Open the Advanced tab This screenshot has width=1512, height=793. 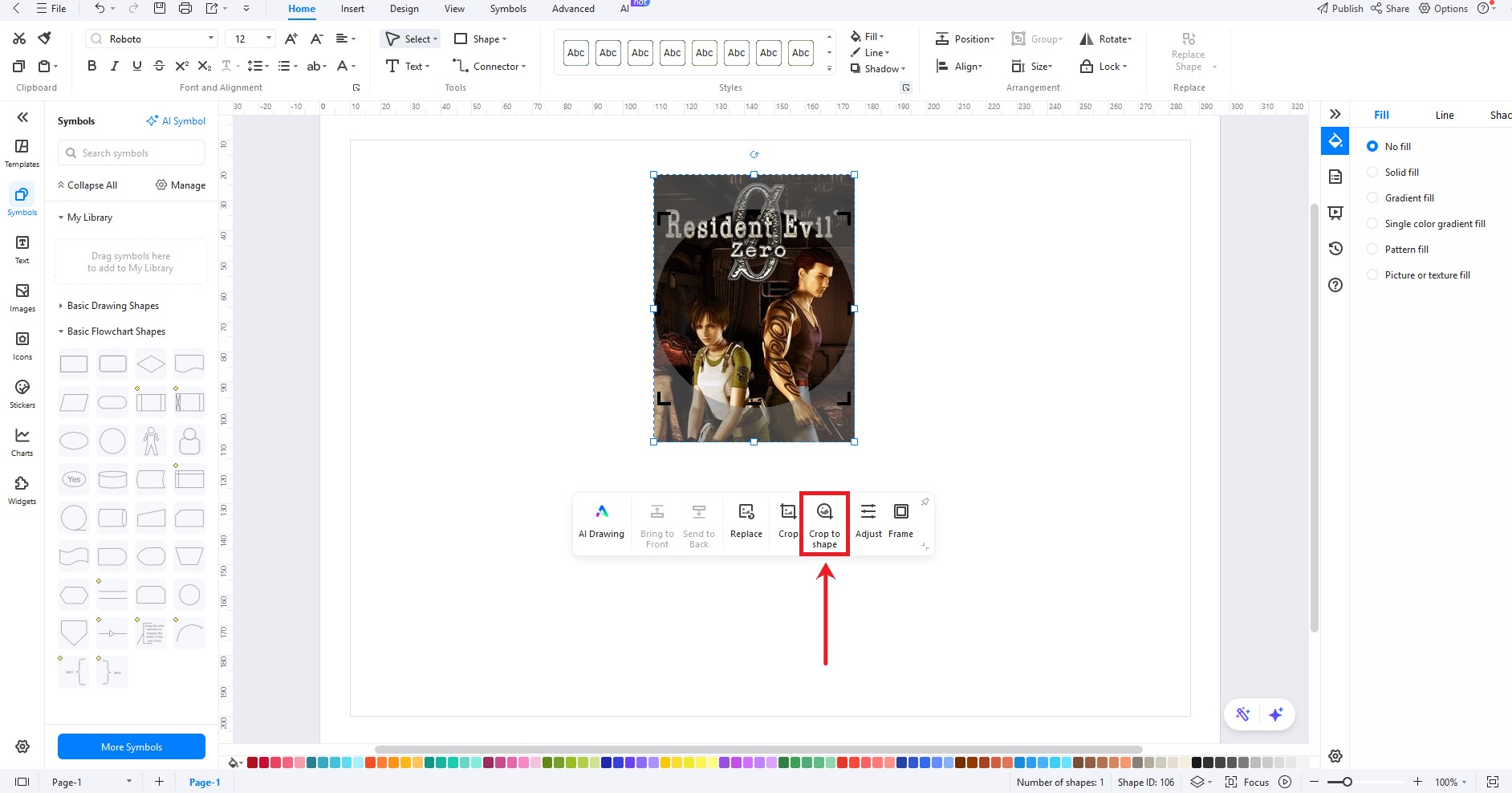click(x=573, y=9)
